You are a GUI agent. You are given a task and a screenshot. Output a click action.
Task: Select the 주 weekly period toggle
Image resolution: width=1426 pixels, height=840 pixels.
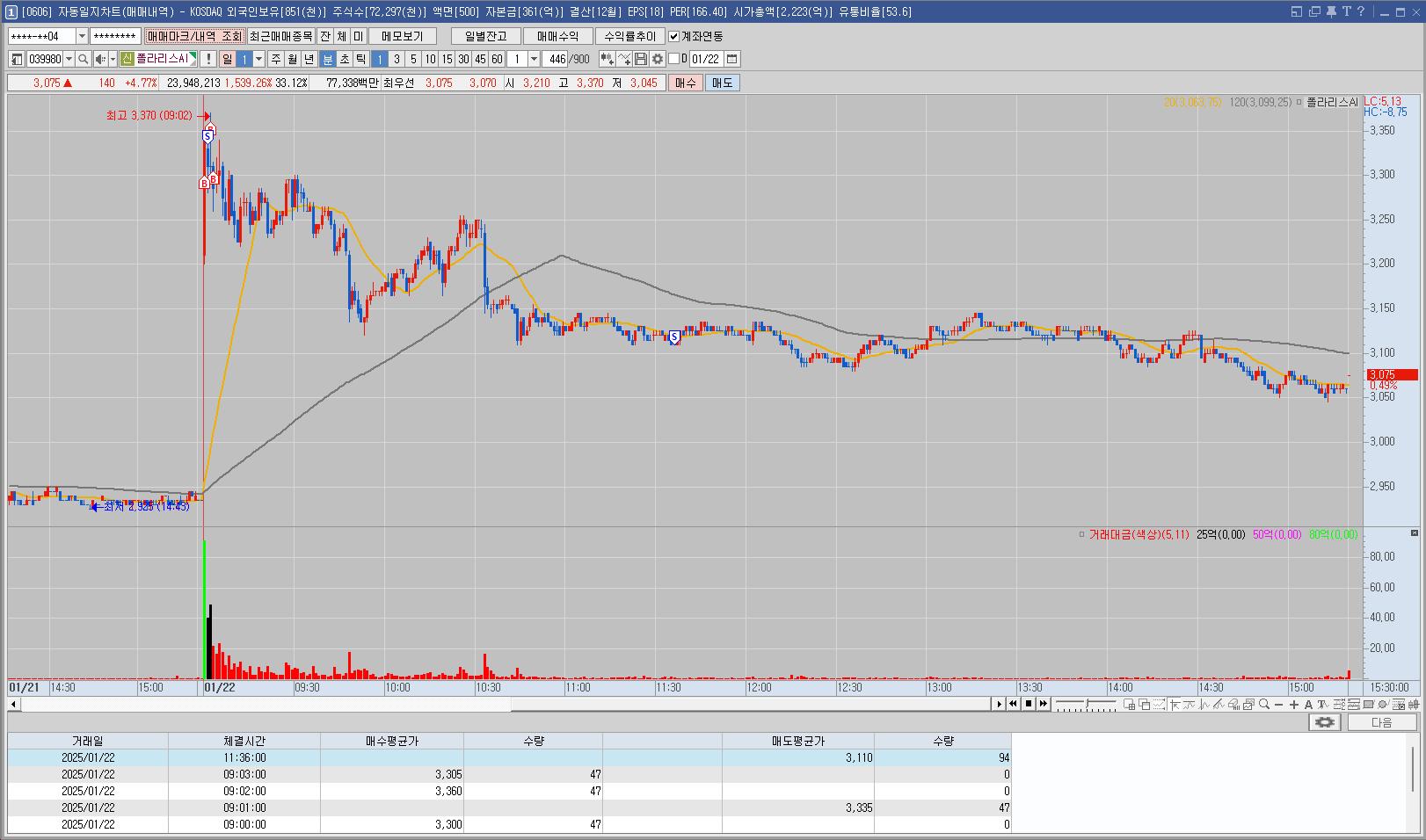point(276,59)
